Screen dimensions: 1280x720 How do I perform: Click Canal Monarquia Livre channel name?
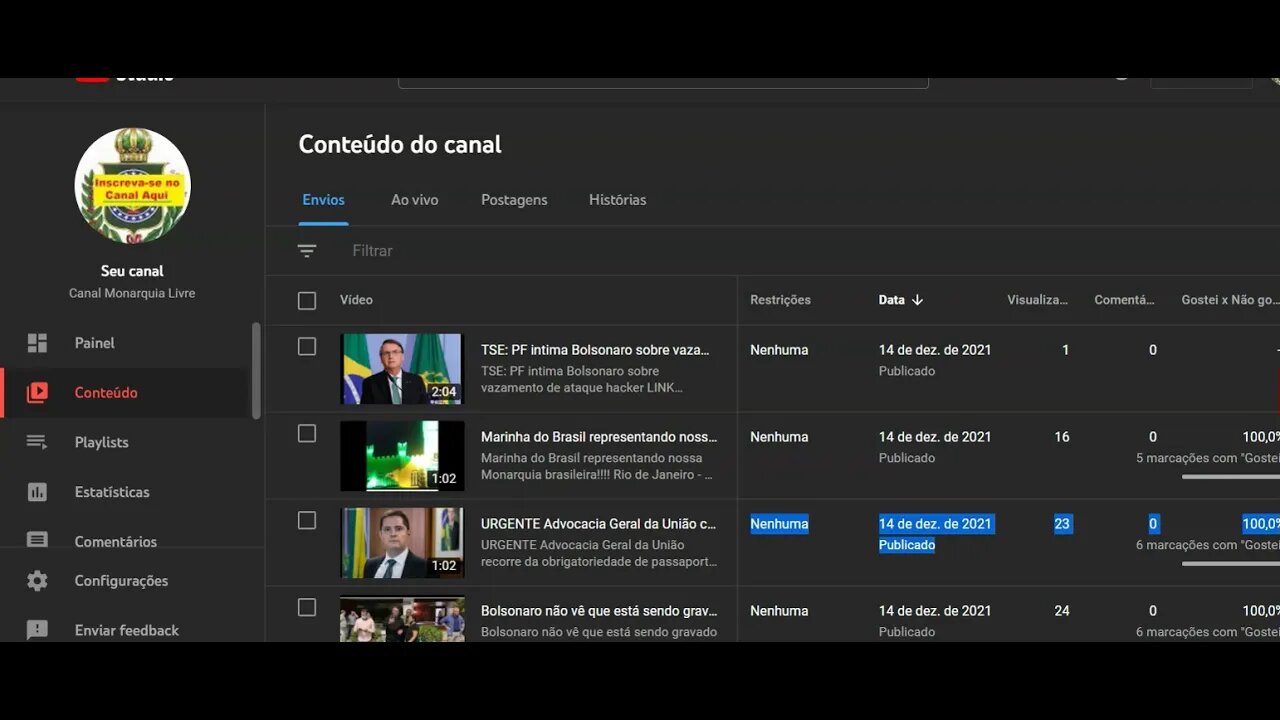[x=132, y=294]
